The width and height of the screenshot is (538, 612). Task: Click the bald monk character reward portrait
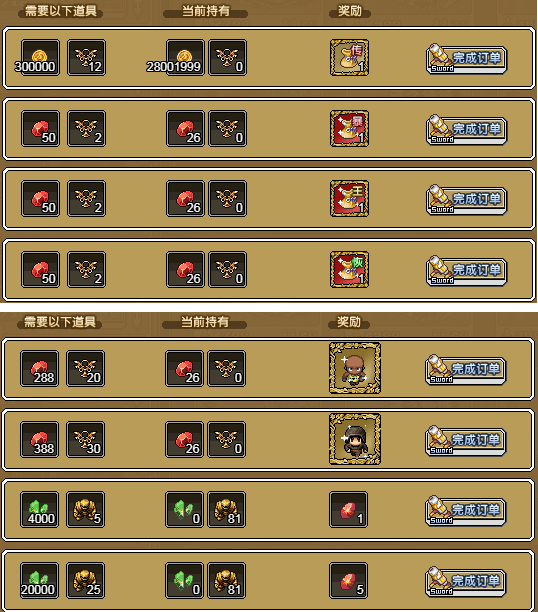click(355, 368)
